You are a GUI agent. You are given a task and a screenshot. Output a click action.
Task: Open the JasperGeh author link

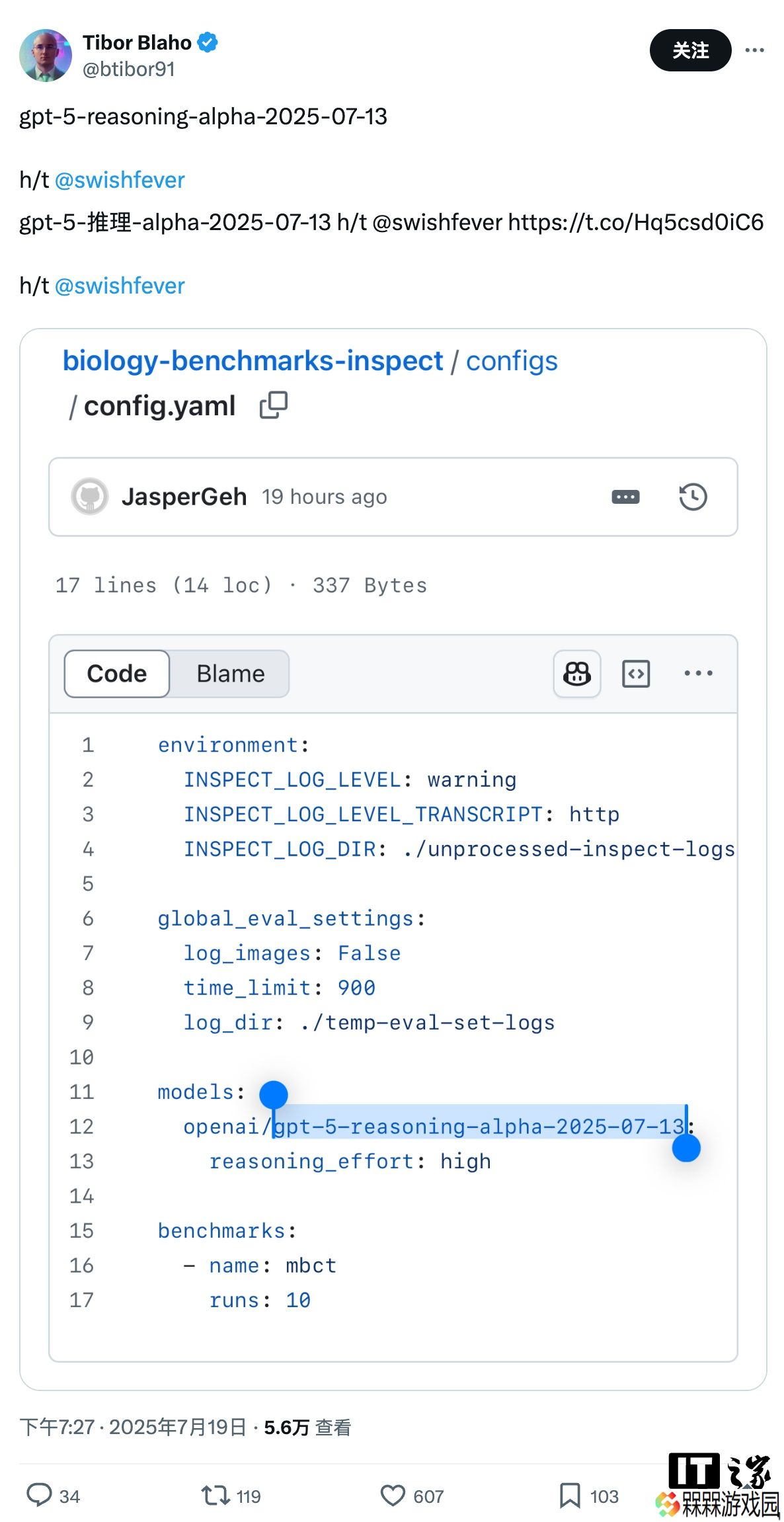click(x=184, y=497)
